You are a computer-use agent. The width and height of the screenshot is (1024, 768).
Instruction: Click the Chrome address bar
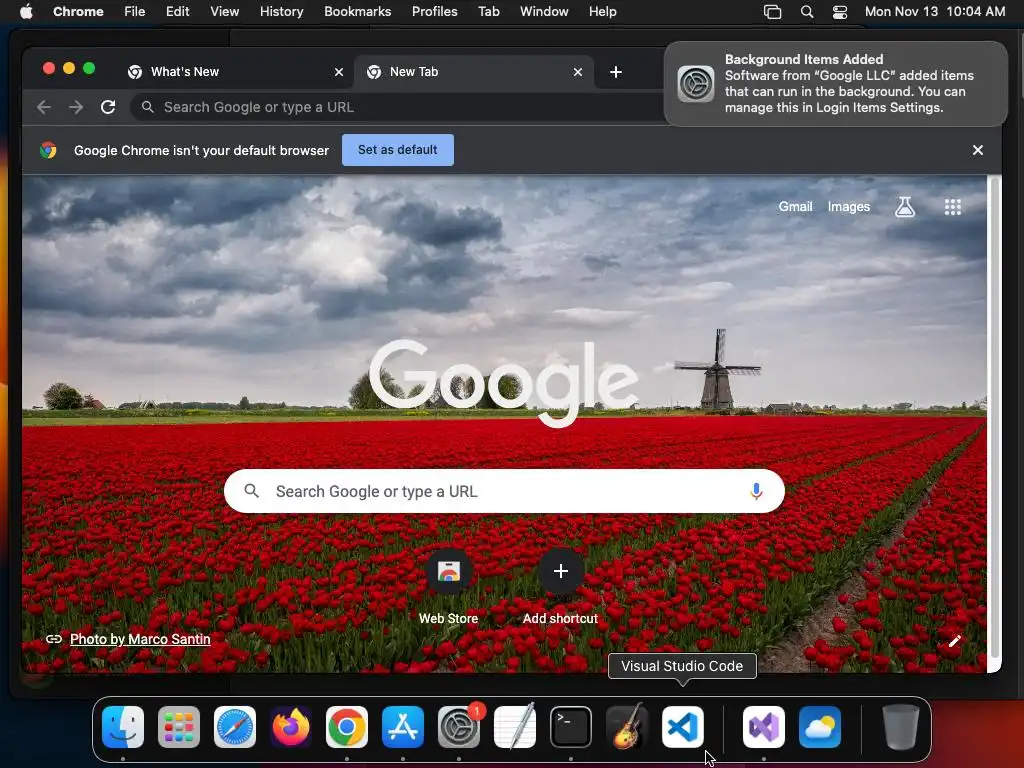coord(397,107)
